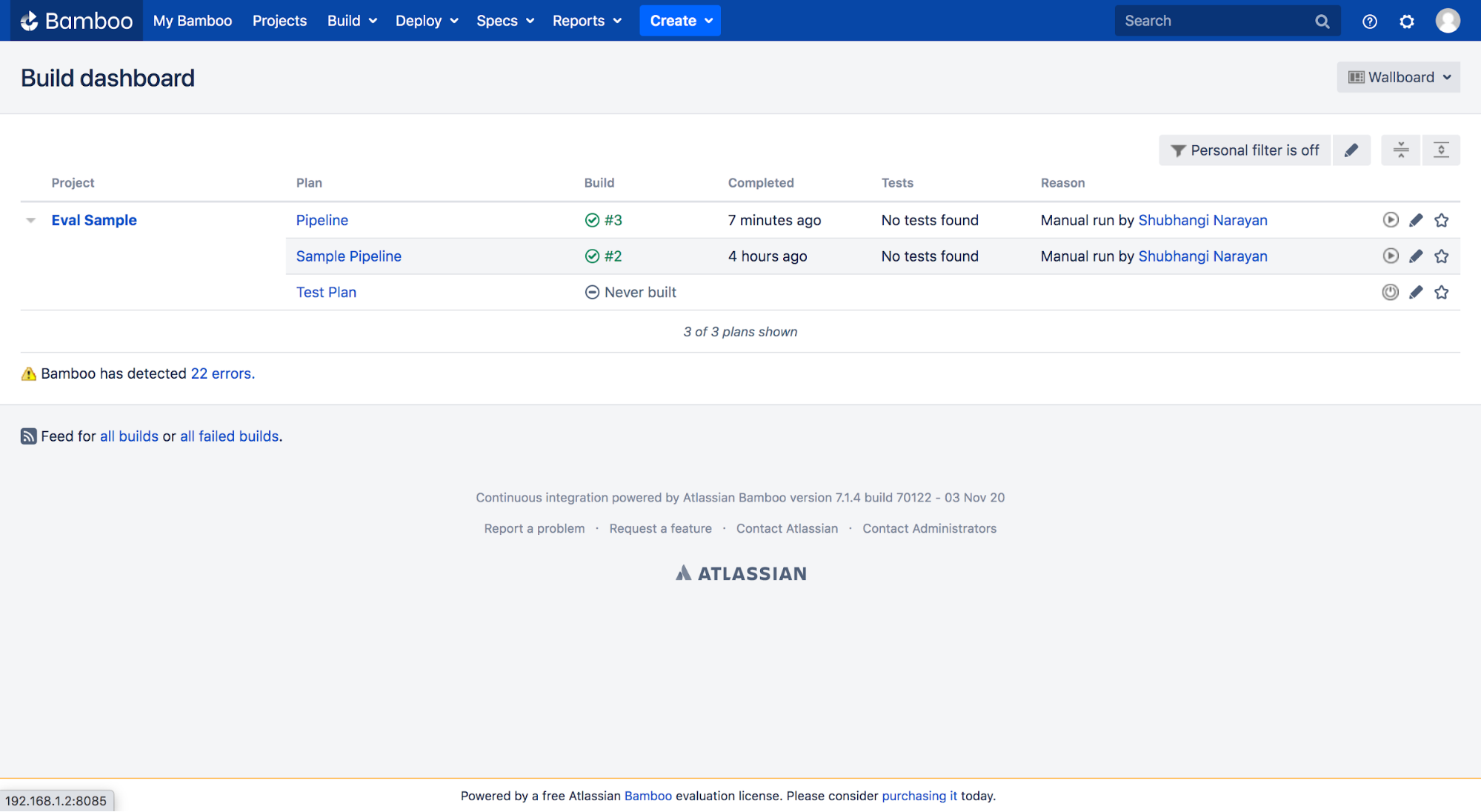Open the help question-mark icon

1369,21
